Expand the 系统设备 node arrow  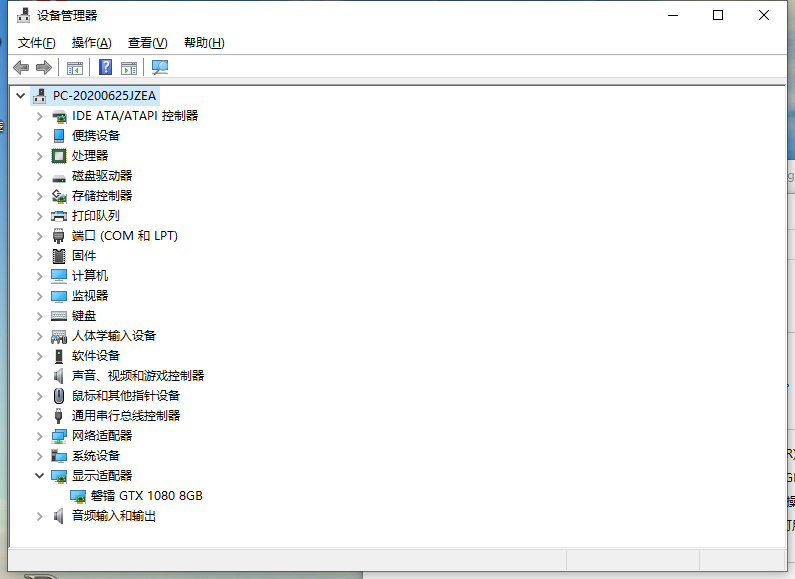click(x=40, y=456)
